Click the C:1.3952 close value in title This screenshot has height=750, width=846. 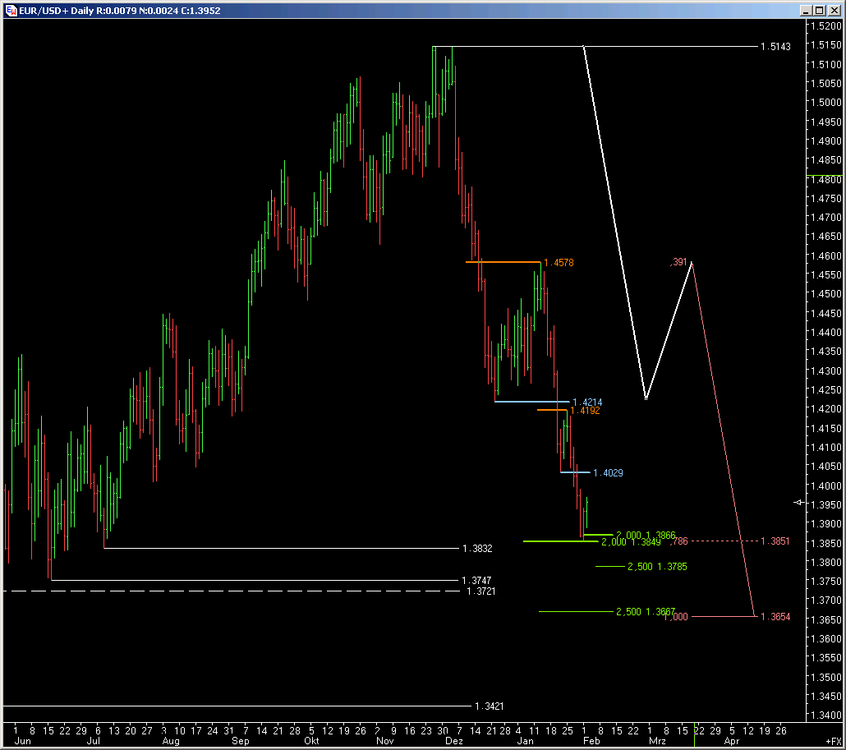click(201, 10)
